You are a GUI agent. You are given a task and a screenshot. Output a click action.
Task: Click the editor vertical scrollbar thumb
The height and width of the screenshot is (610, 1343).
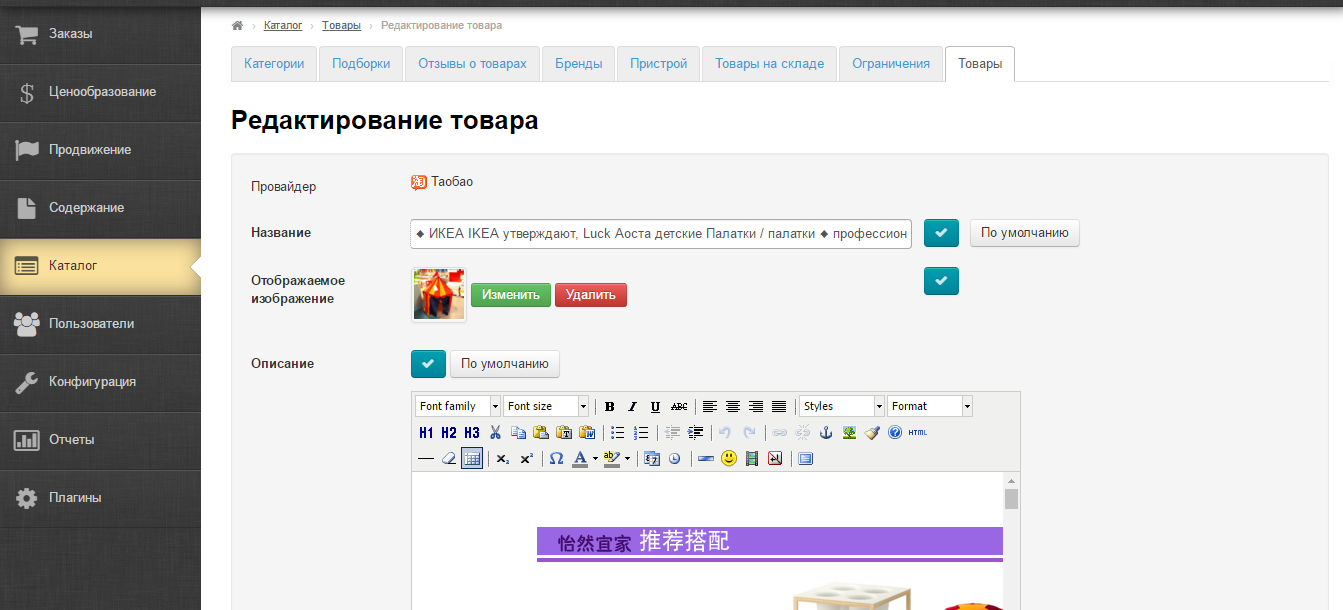pos(1011,499)
